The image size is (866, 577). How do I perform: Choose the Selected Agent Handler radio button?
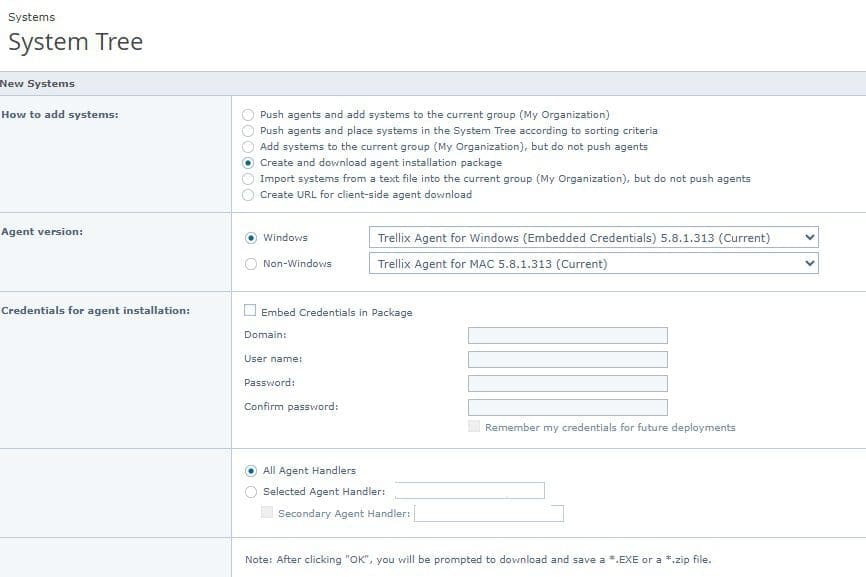click(x=251, y=491)
